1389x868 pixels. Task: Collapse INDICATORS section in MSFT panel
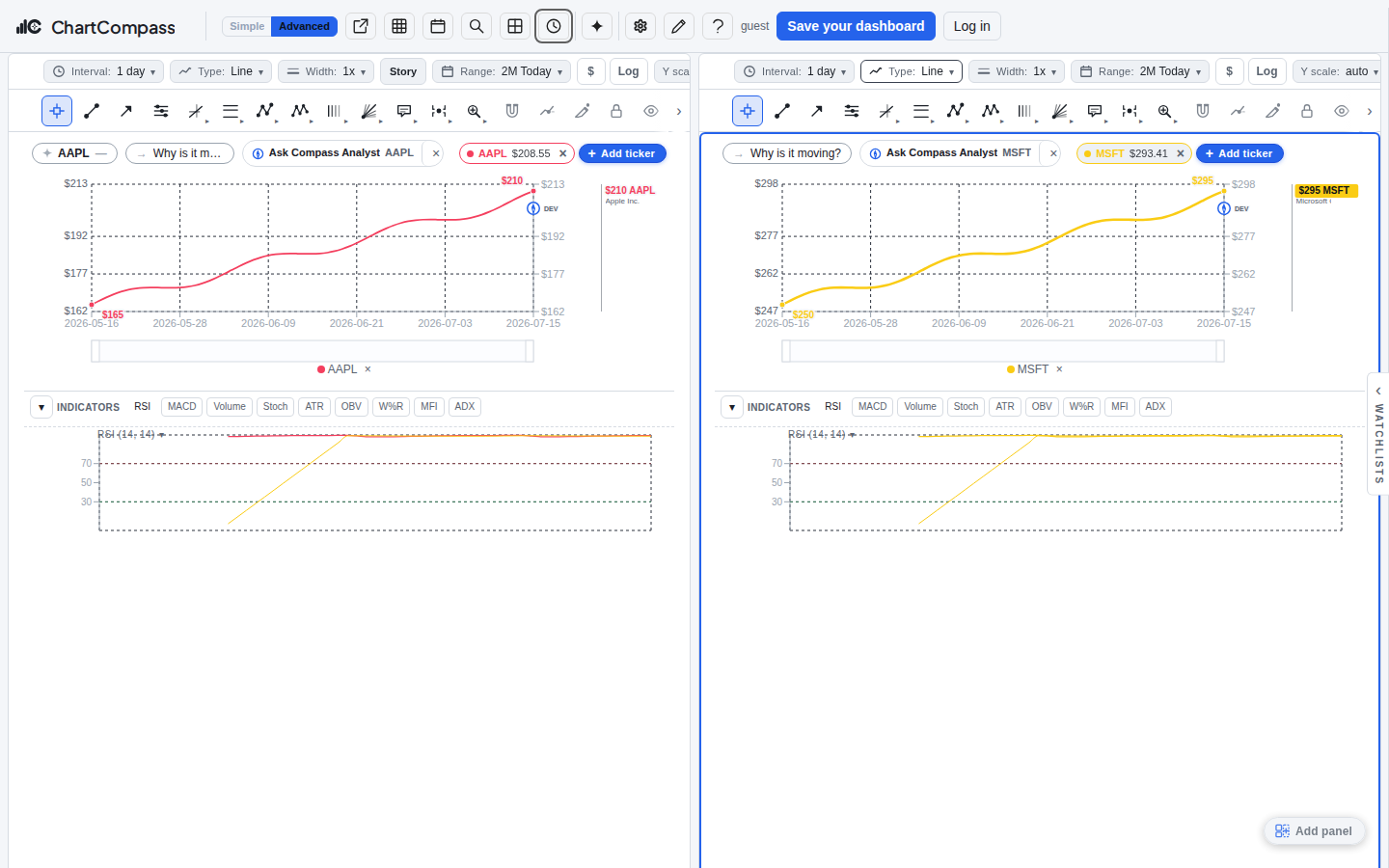[x=732, y=407]
